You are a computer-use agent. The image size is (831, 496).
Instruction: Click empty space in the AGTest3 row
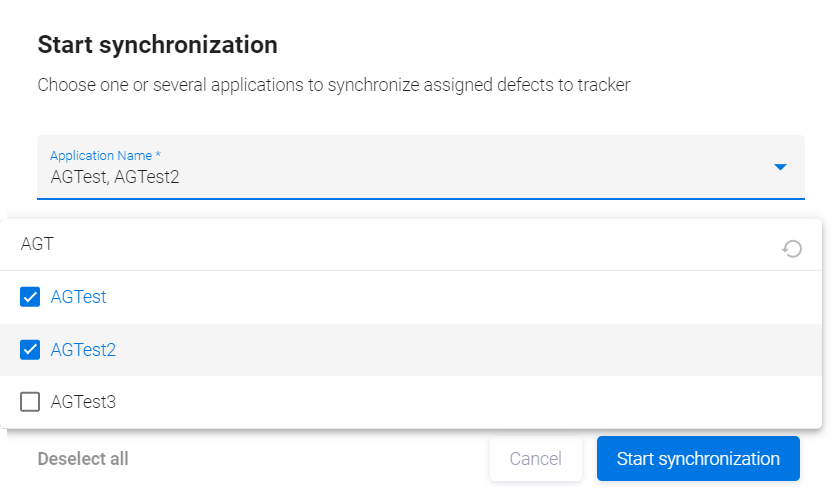[x=450, y=402]
